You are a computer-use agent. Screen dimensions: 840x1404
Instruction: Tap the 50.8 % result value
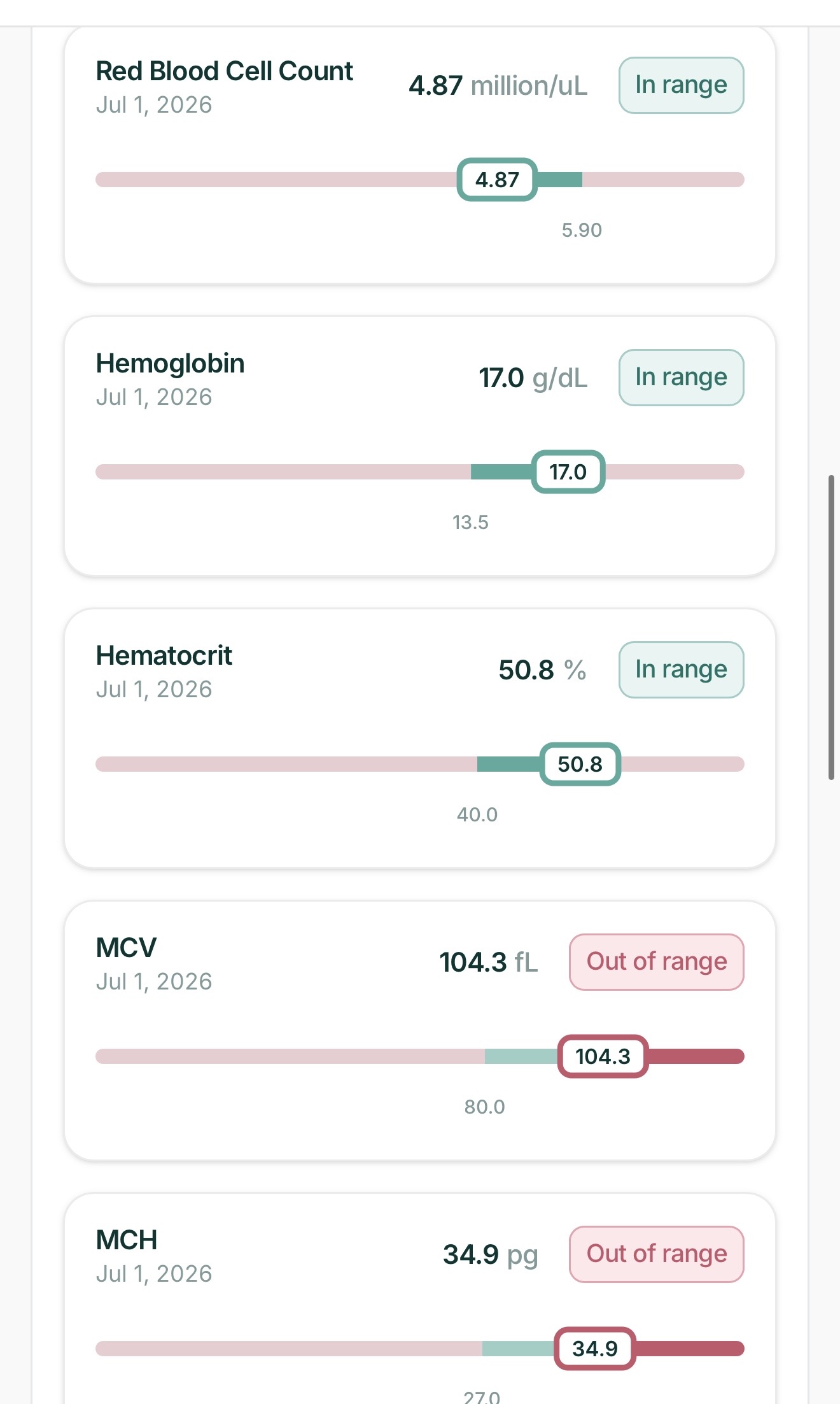[542, 670]
